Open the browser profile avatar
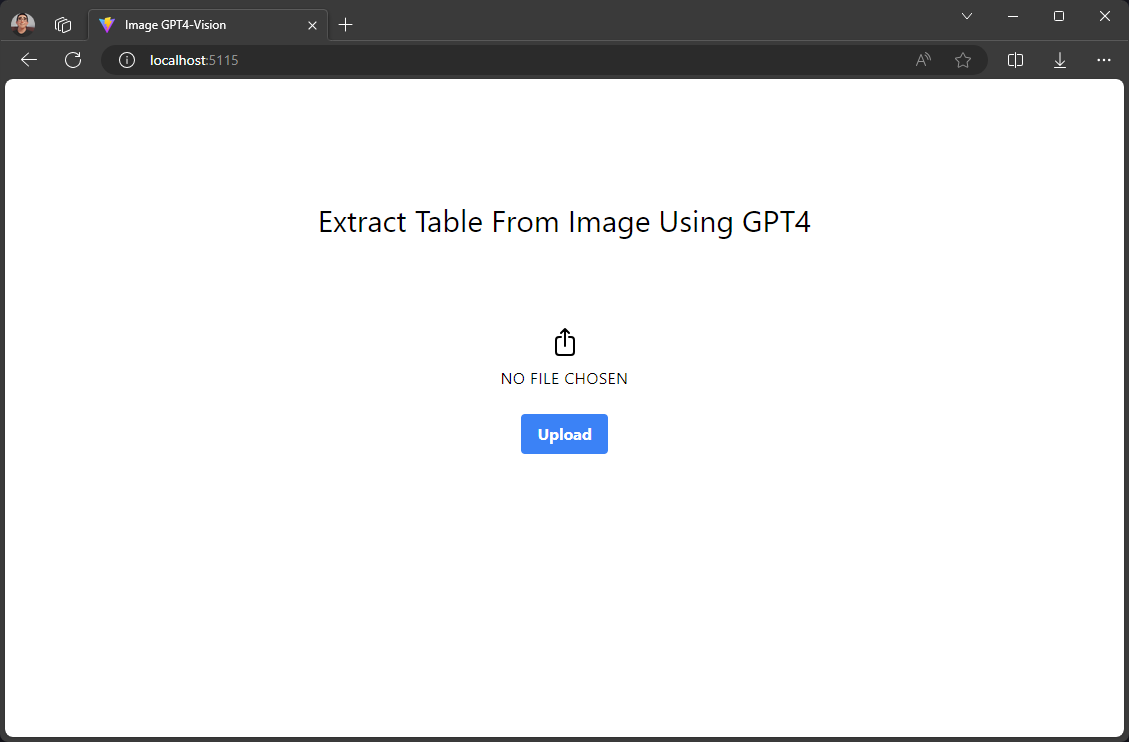The image size is (1129, 742). click(x=23, y=24)
